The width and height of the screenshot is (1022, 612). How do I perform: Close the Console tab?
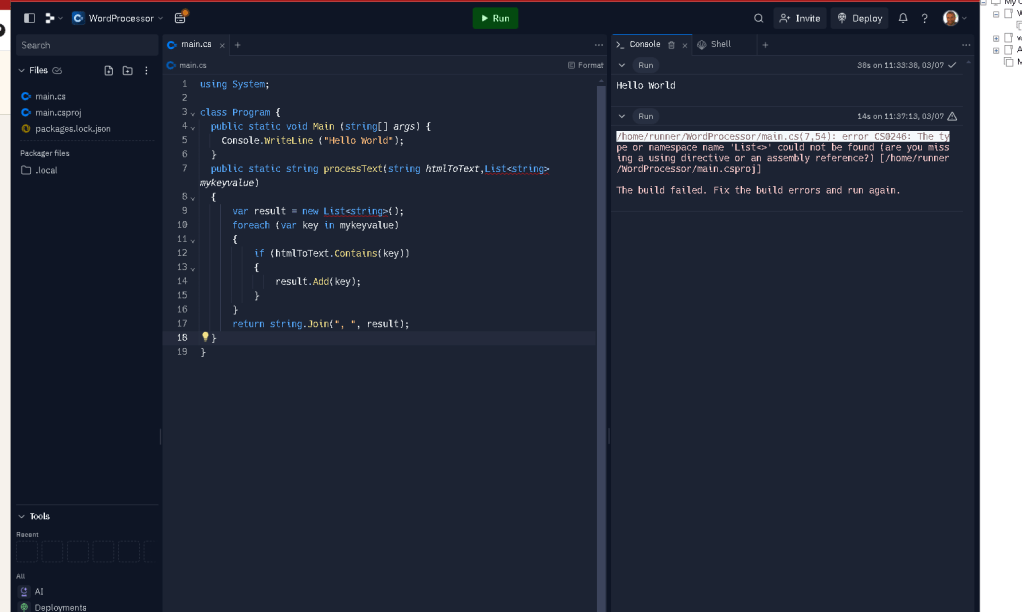click(x=684, y=45)
